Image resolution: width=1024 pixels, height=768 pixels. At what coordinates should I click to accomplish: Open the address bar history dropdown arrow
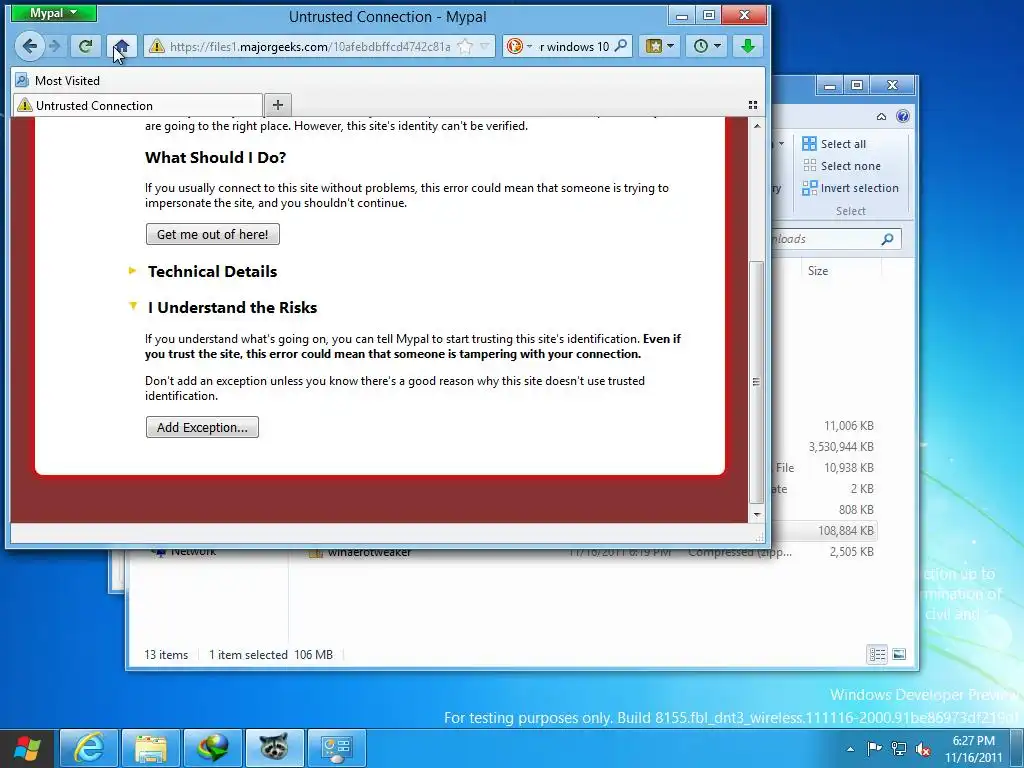[x=485, y=46]
